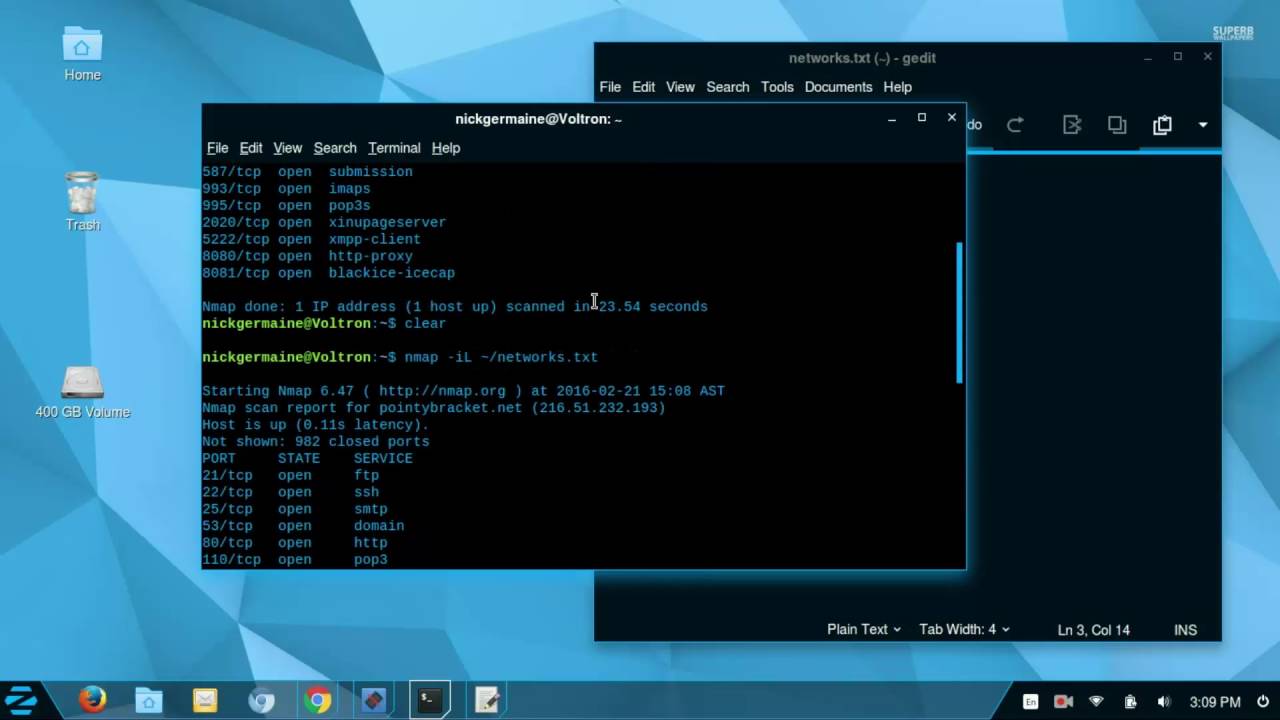Open the Documents menu in gedit

(838, 87)
